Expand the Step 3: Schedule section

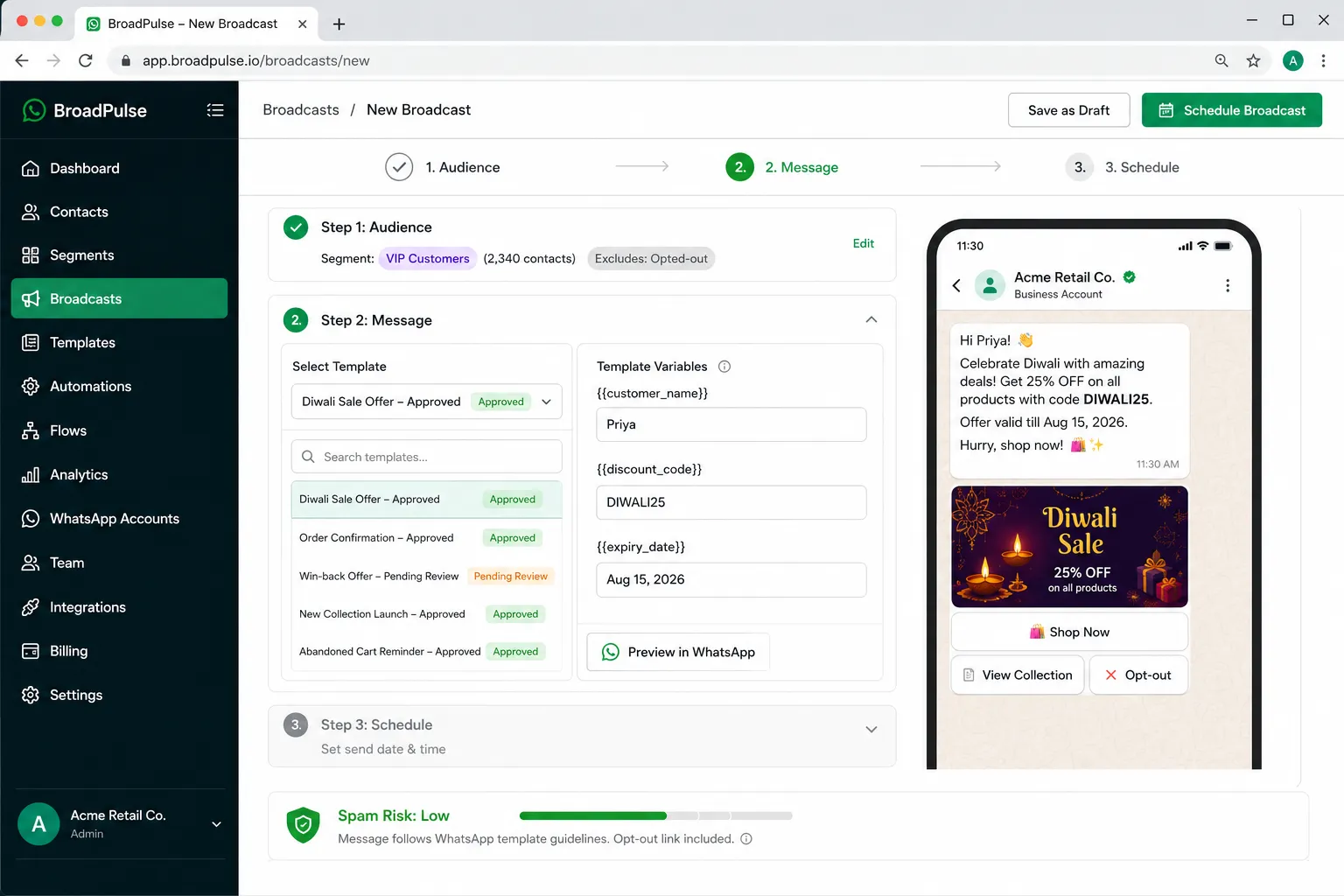pos(871,730)
